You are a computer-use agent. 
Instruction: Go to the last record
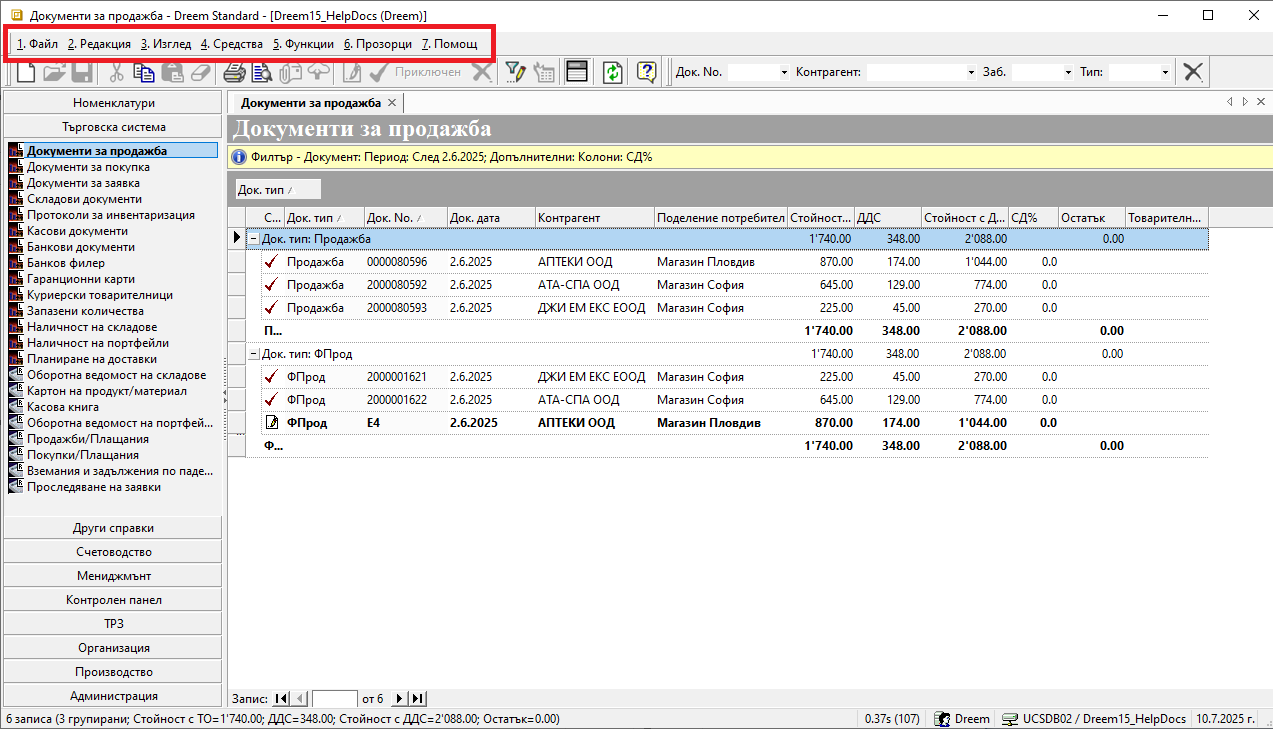pos(418,699)
